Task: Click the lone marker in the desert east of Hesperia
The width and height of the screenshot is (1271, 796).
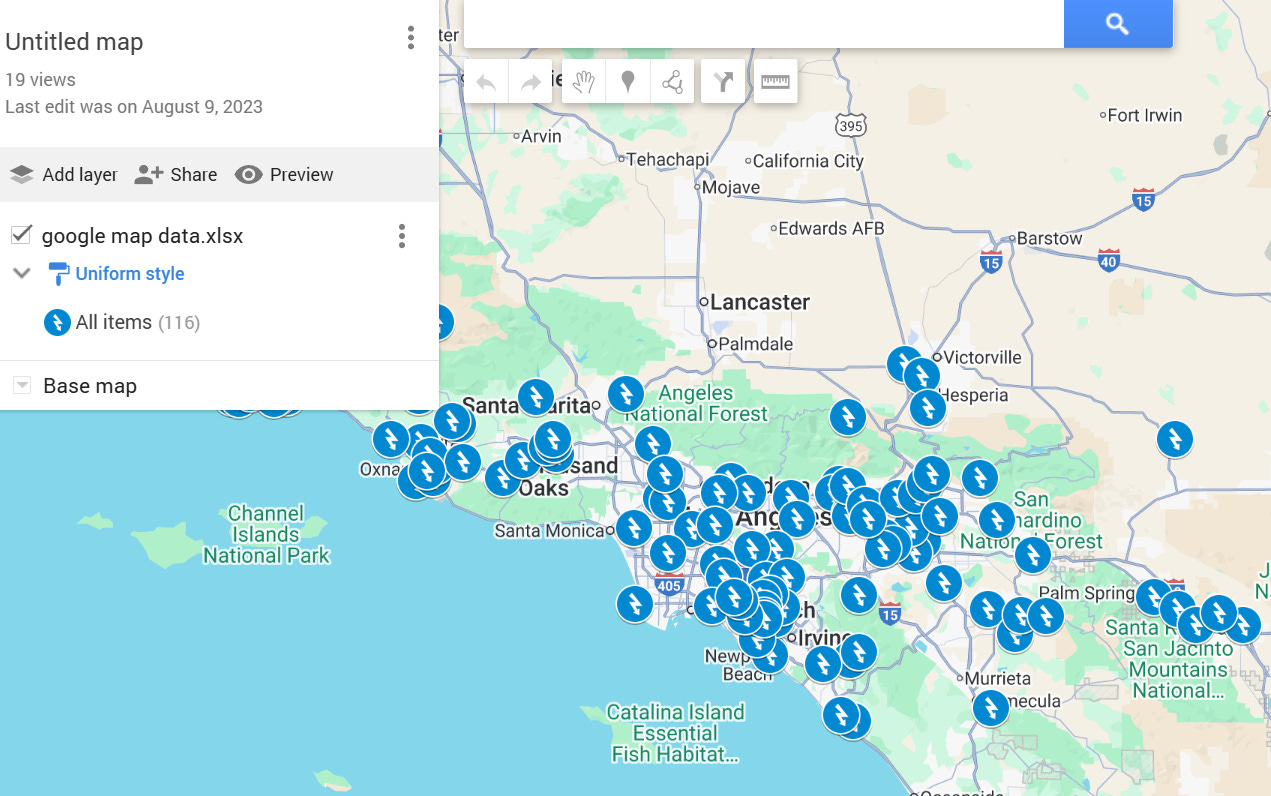Action: pos(1175,438)
